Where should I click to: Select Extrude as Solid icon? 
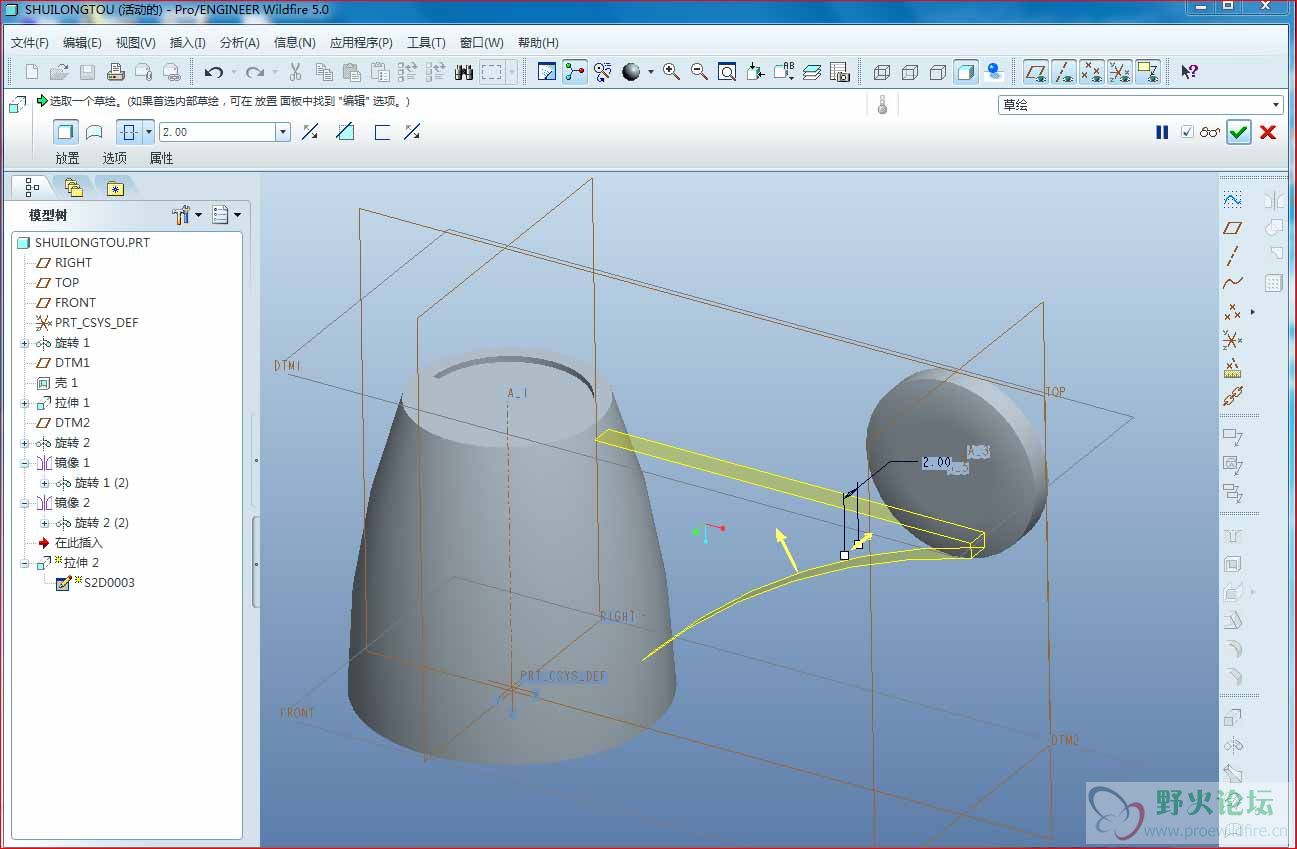click(66, 132)
